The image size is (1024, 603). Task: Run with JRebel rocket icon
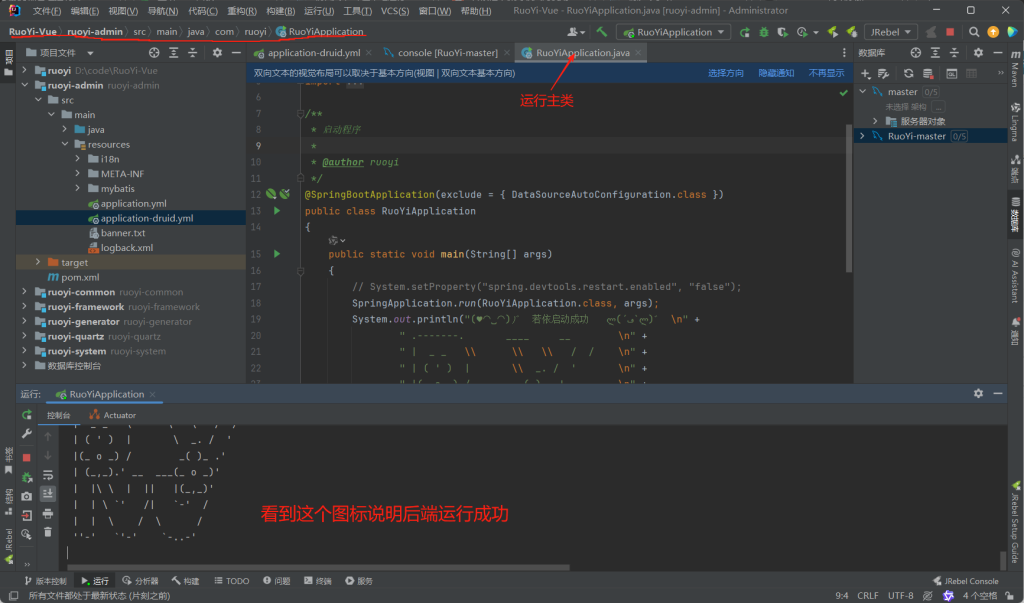[833, 32]
